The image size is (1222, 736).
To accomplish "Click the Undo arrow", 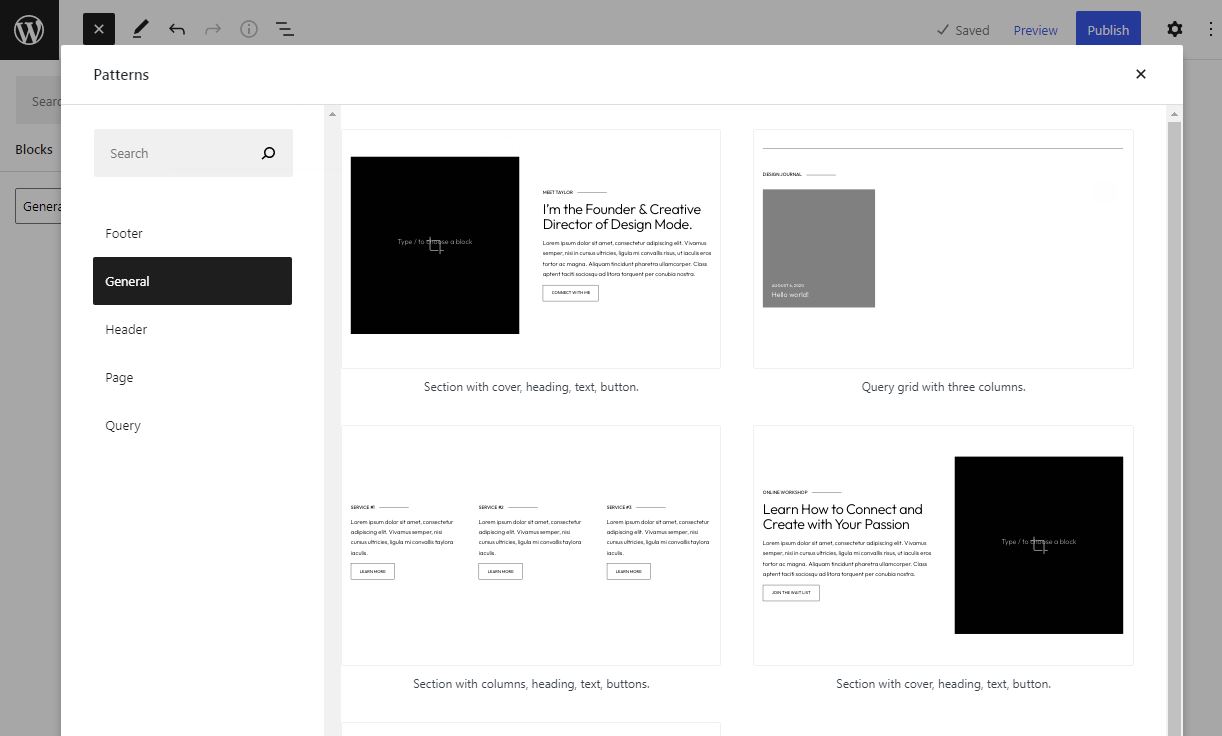I will (x=177, y=30).
